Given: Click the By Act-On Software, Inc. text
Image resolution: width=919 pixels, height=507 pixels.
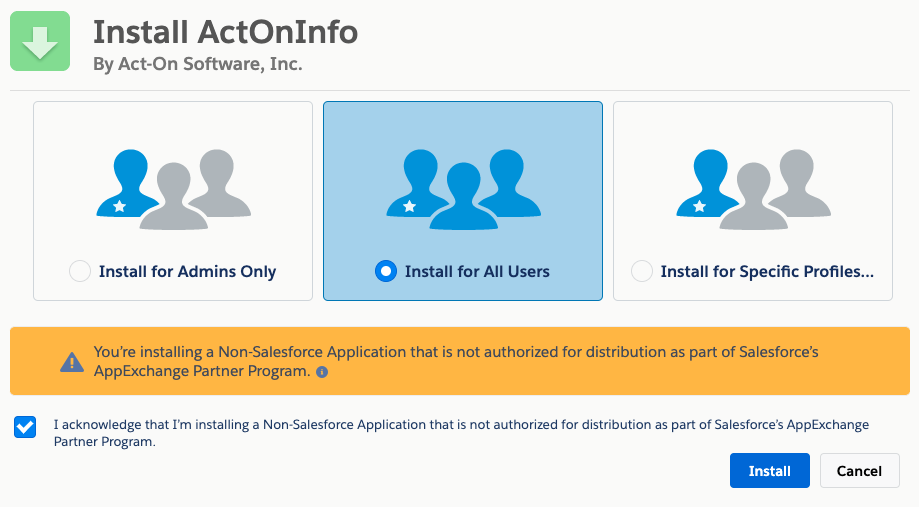Looking at the screenshot, I should [198, 63].
